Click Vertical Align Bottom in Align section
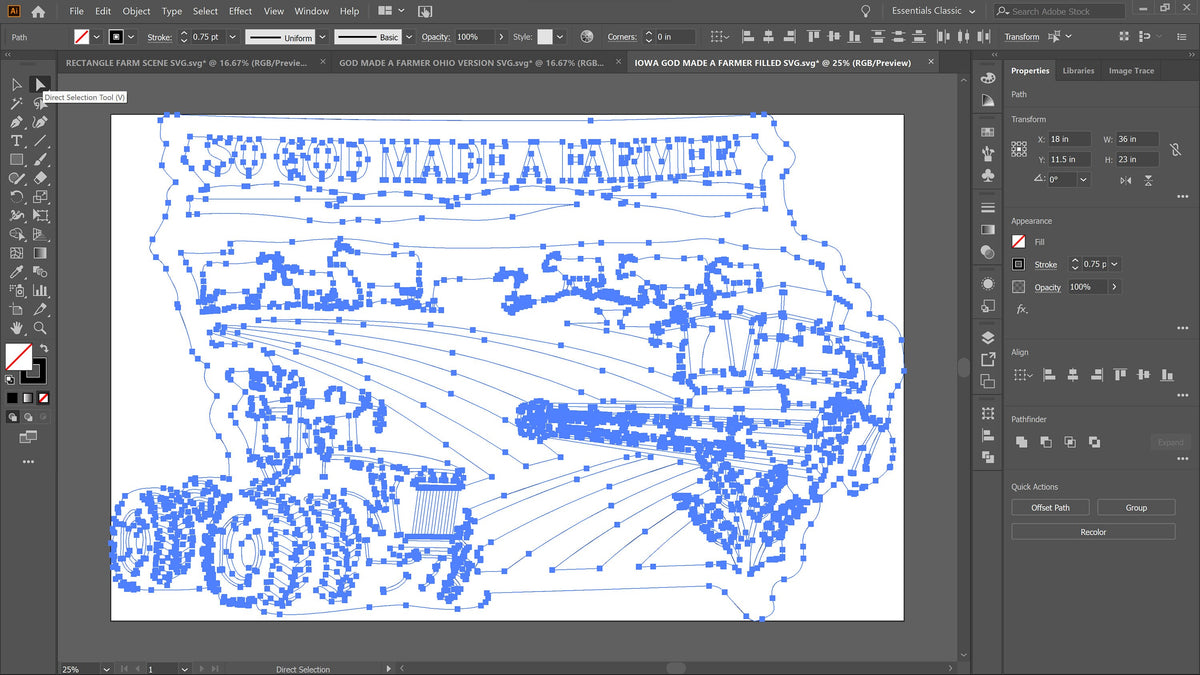The width and height of the screenshot is (1200, 675). tap(1166, 375)
